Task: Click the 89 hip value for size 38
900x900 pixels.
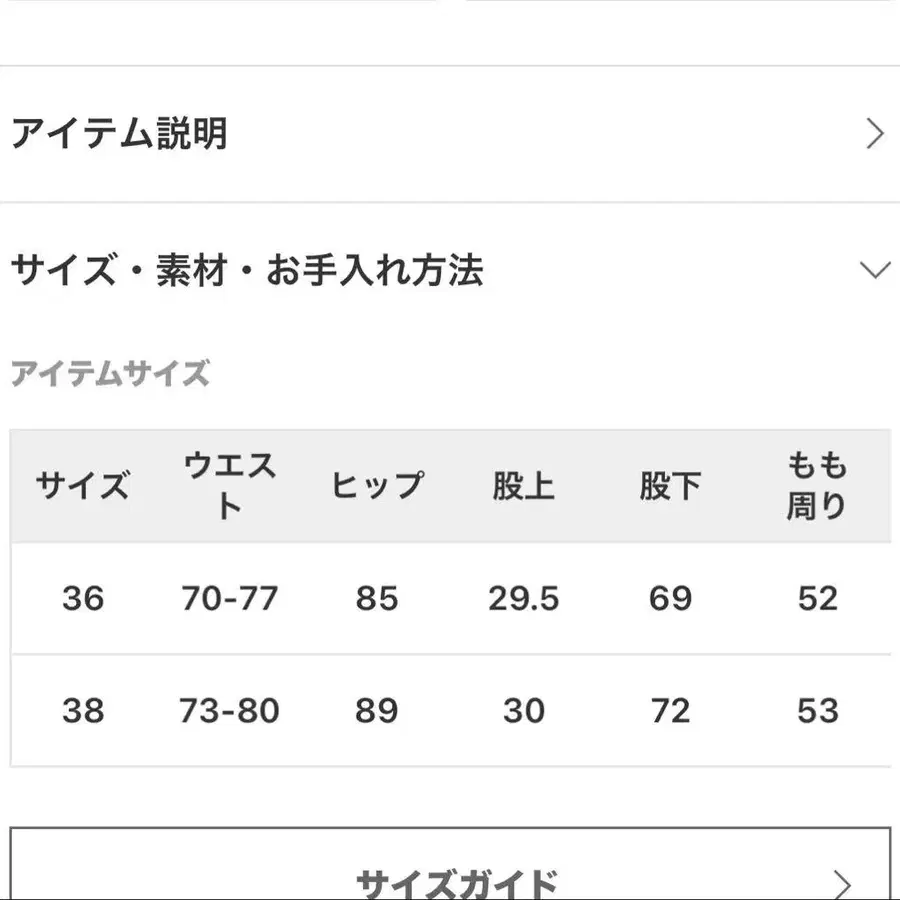Action: 377,711
